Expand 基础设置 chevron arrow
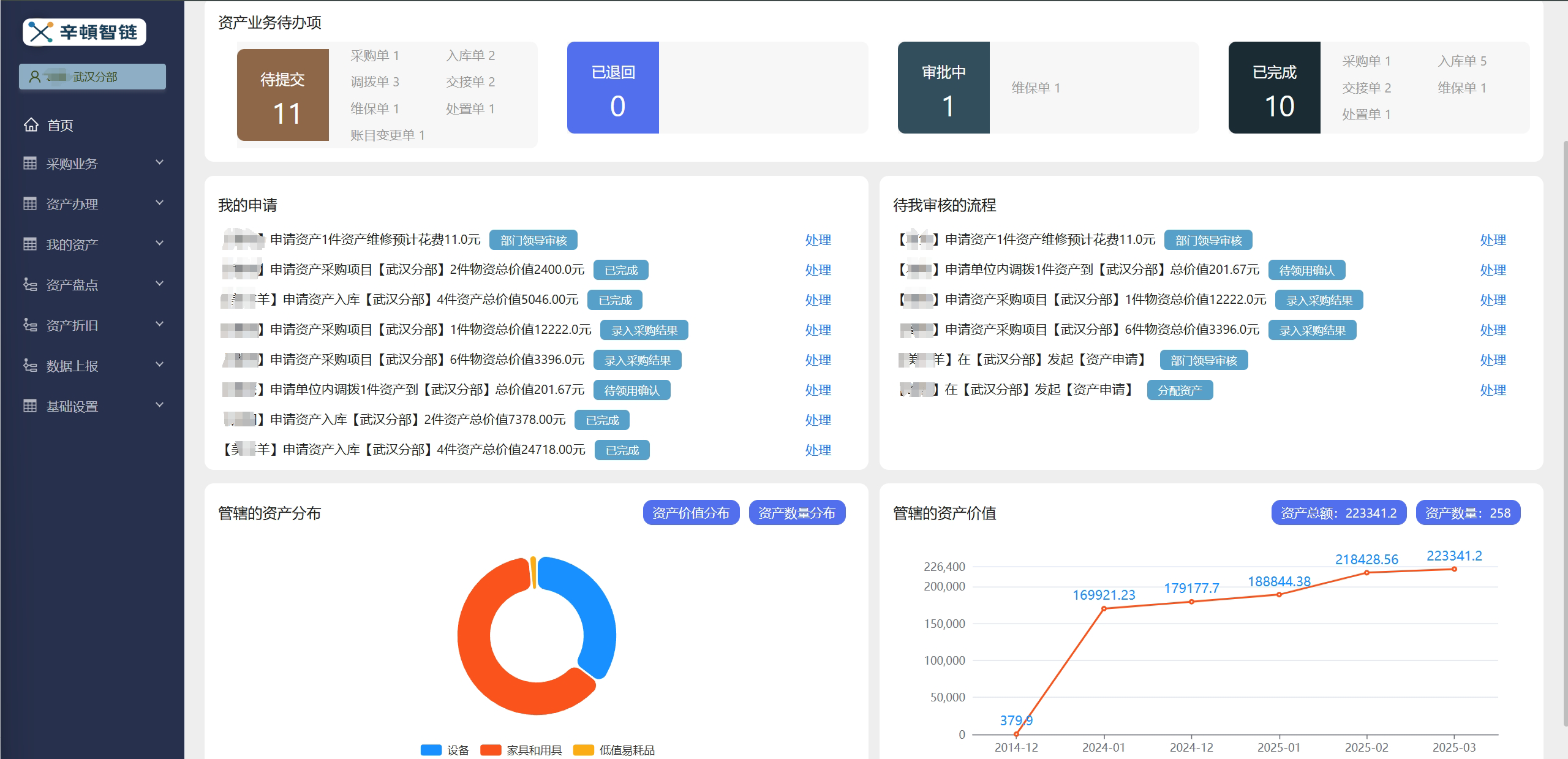 click(160, 405)
